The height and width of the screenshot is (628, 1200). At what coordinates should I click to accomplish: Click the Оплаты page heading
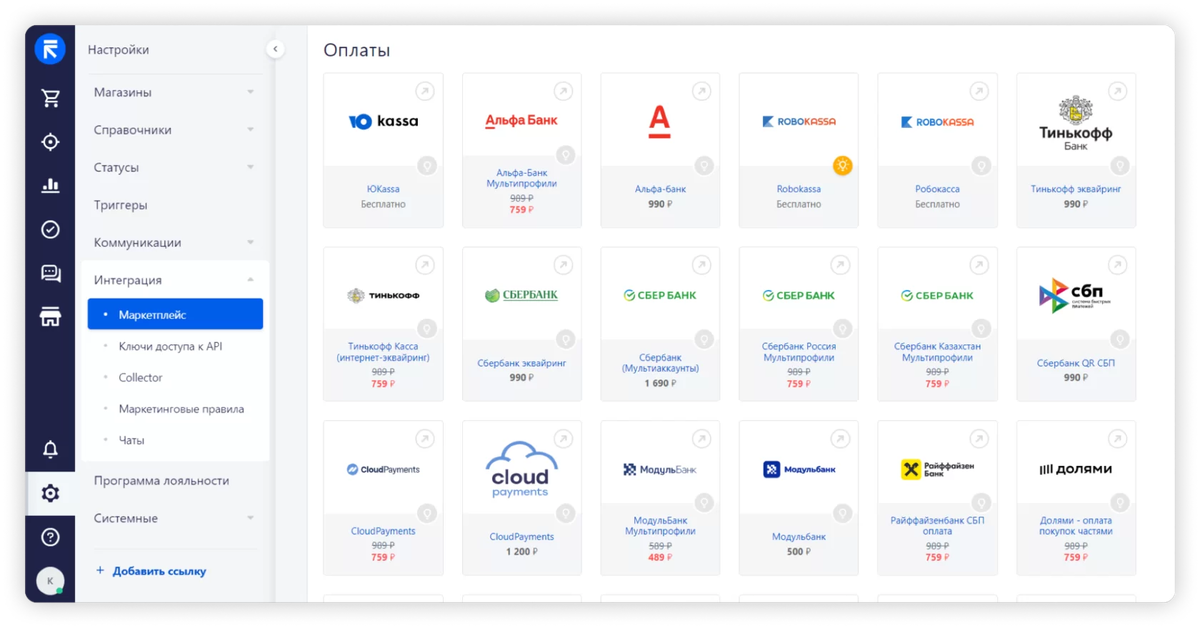point(357,50)
